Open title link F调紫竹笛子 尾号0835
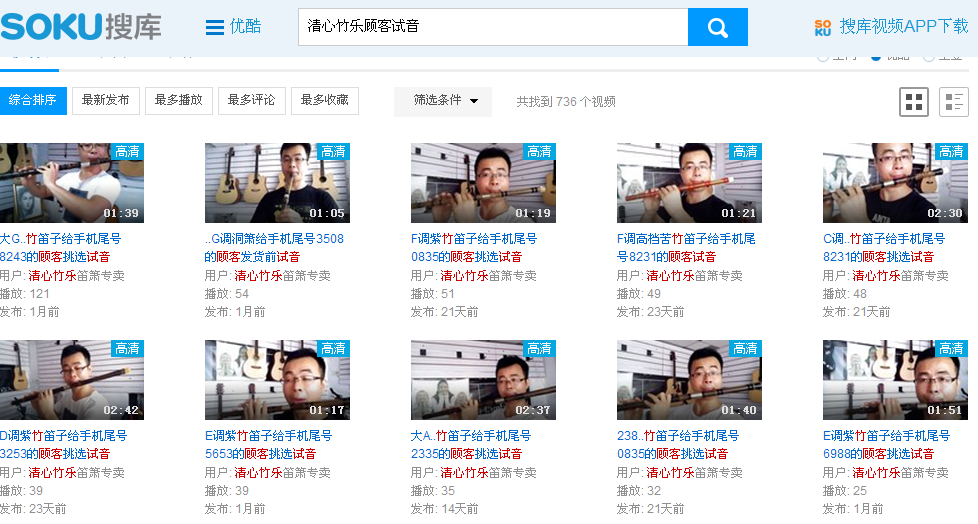This screenshot has height=524, width=978. 473,247
